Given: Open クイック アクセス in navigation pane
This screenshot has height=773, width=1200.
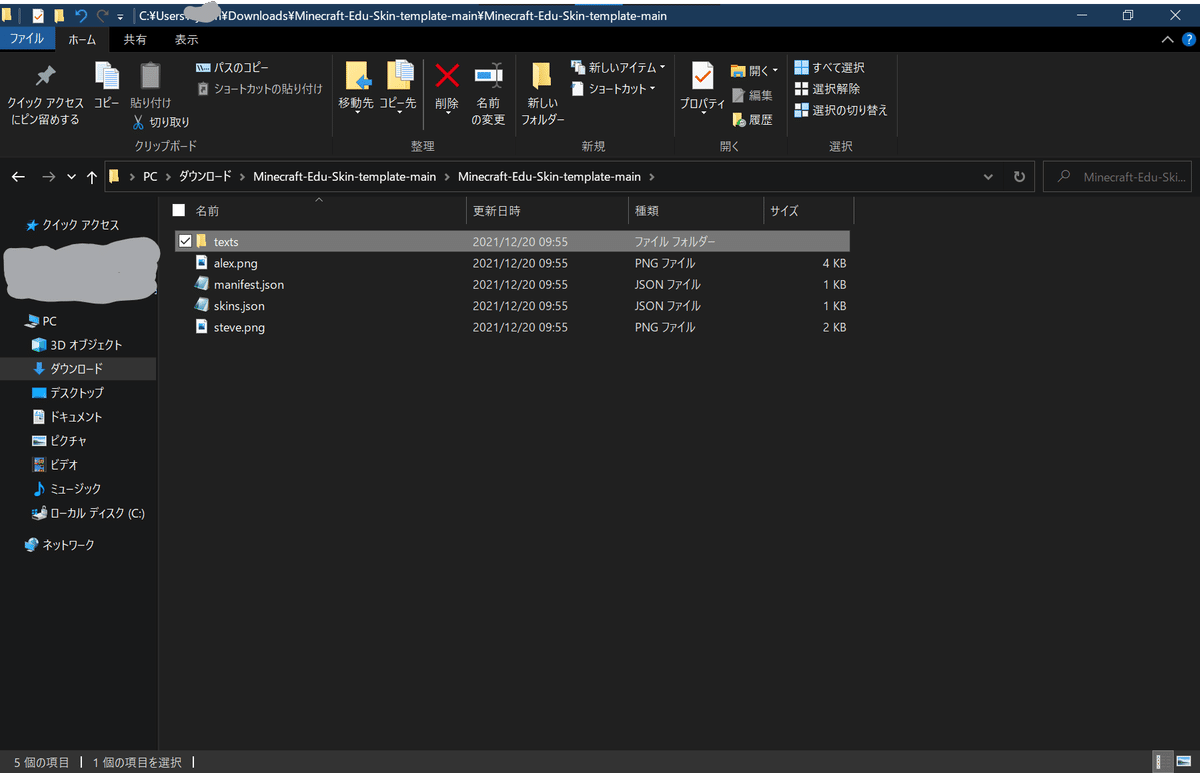Looking at the screenshot, I should click(x=72, y=225).
